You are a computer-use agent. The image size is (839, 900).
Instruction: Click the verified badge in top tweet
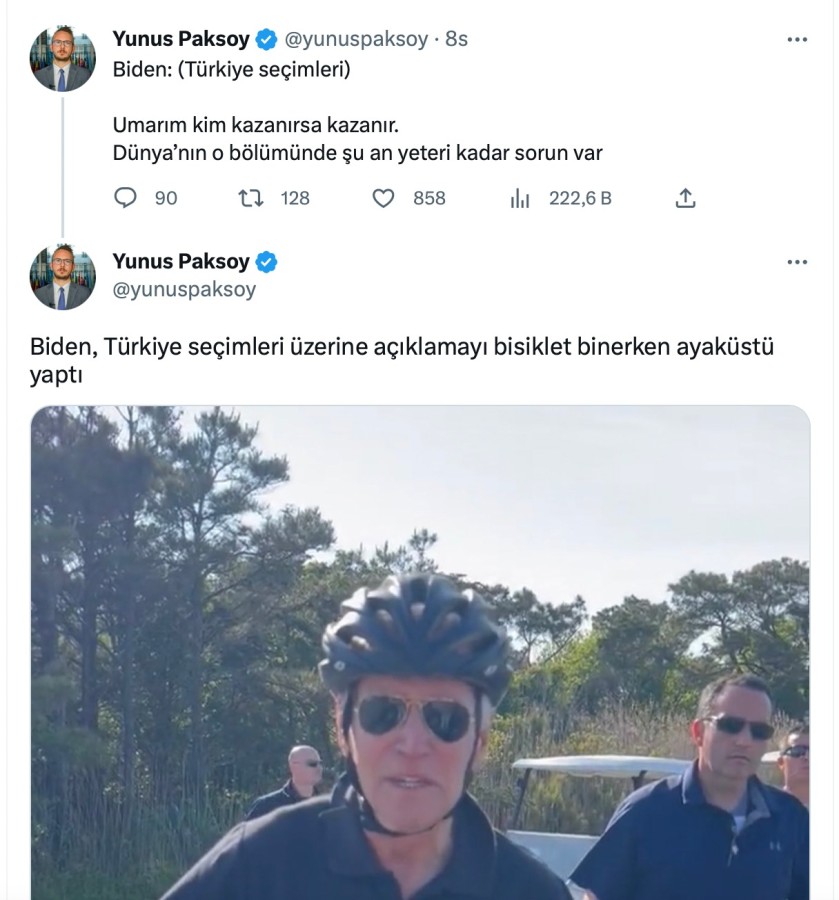point(267,40)
